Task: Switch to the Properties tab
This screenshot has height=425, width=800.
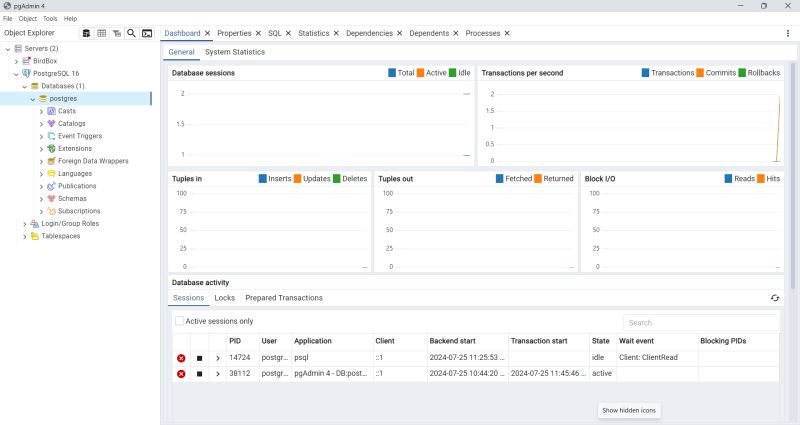Action: pyautogui.click(x=234, y=33)
